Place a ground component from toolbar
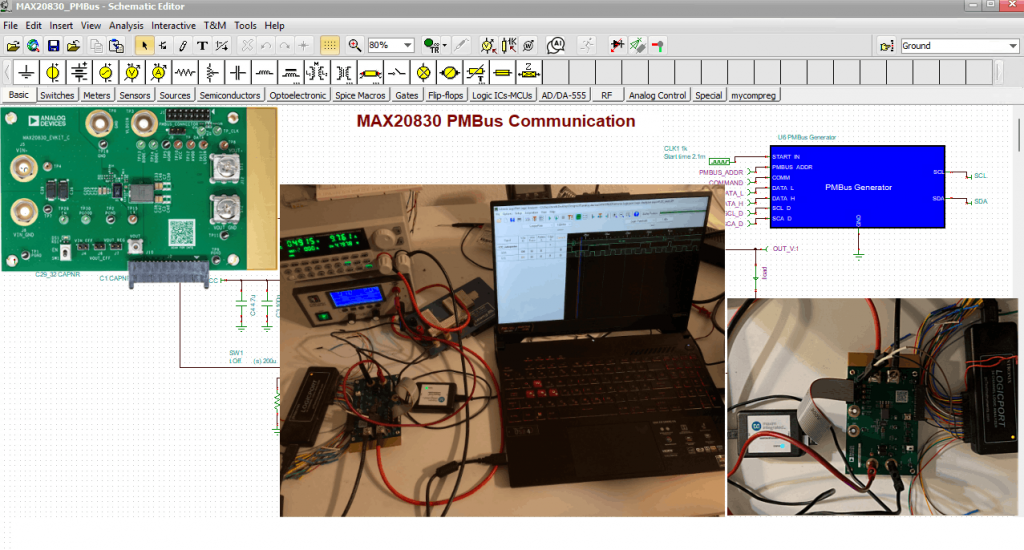Viewport: 1024px width, 550px height. [26, 73]
